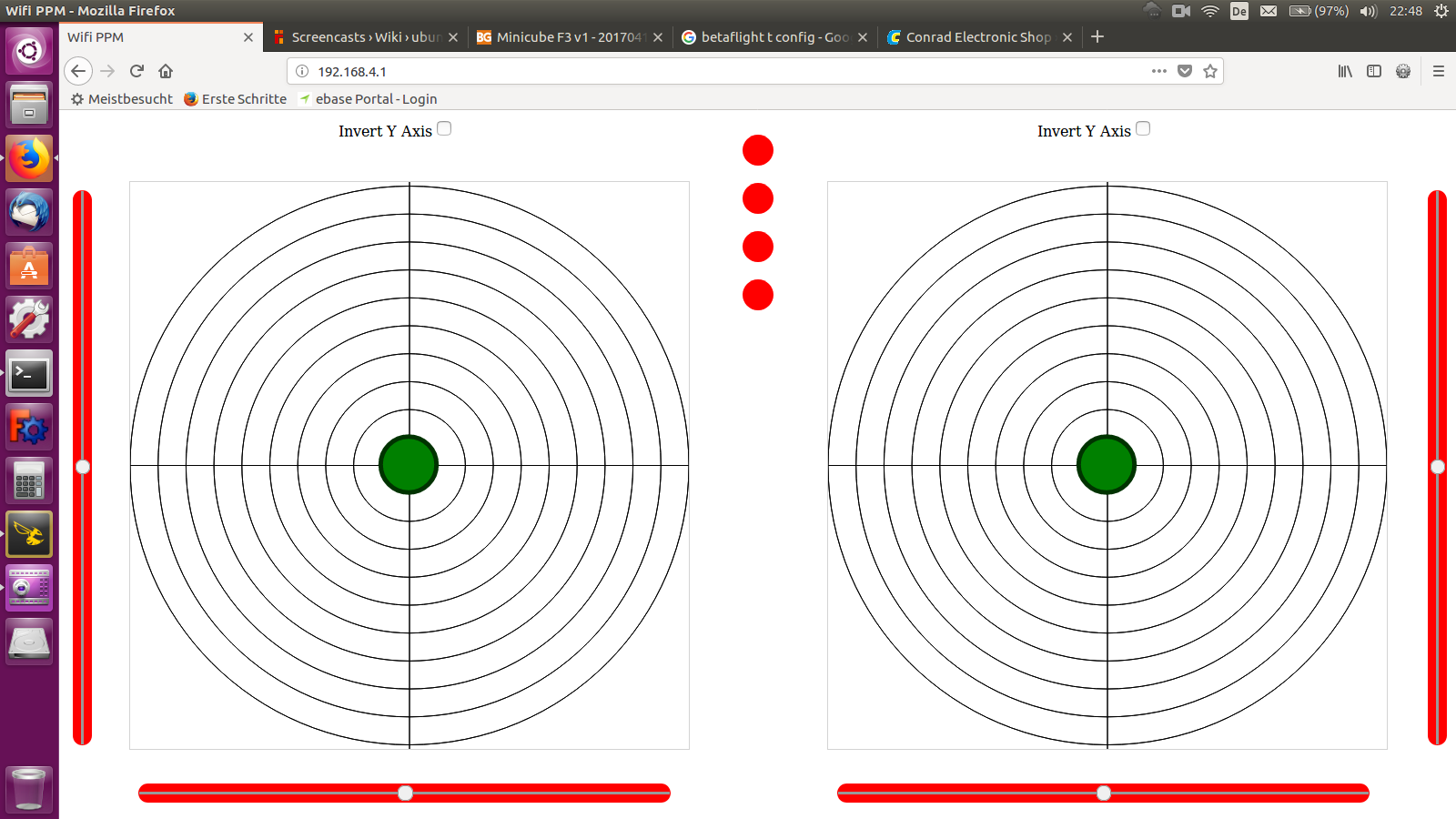
Task: Click the fourth red round button
Action: (758, 295)
